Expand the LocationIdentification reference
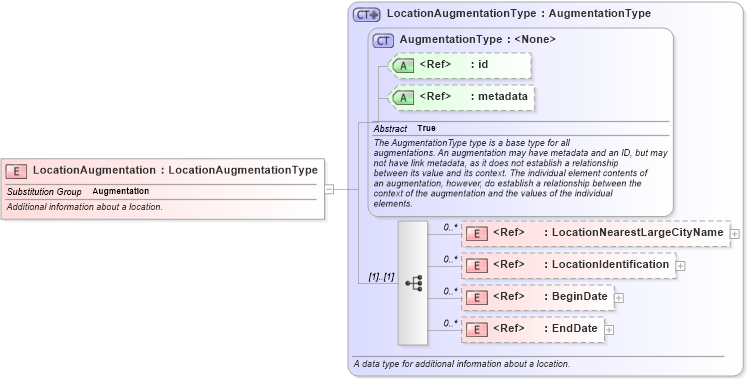 pyautogui.click(x=680, y=266)
